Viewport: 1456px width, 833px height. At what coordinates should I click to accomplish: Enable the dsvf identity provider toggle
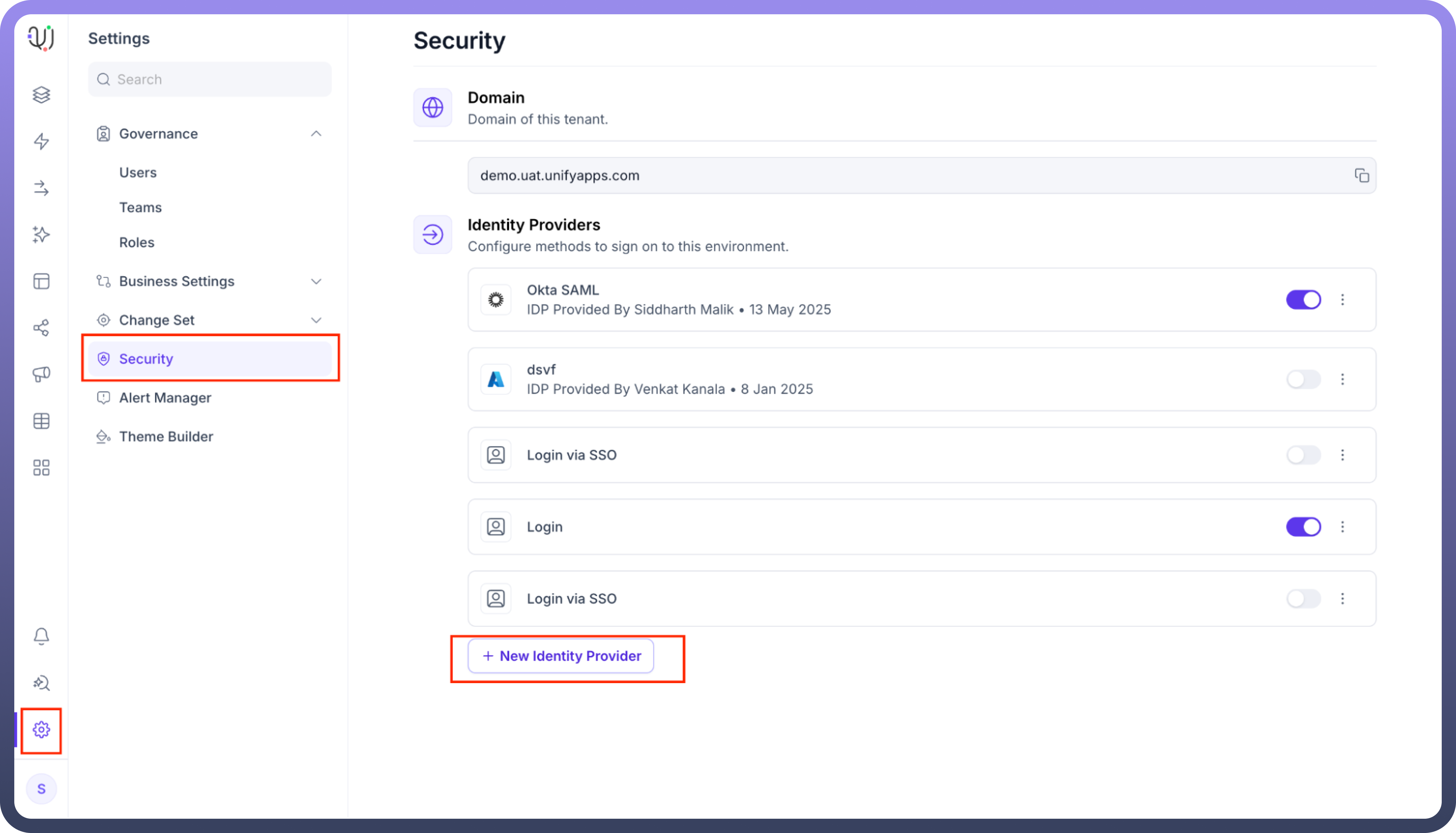pyautogui.click(x=1303, y=379)
